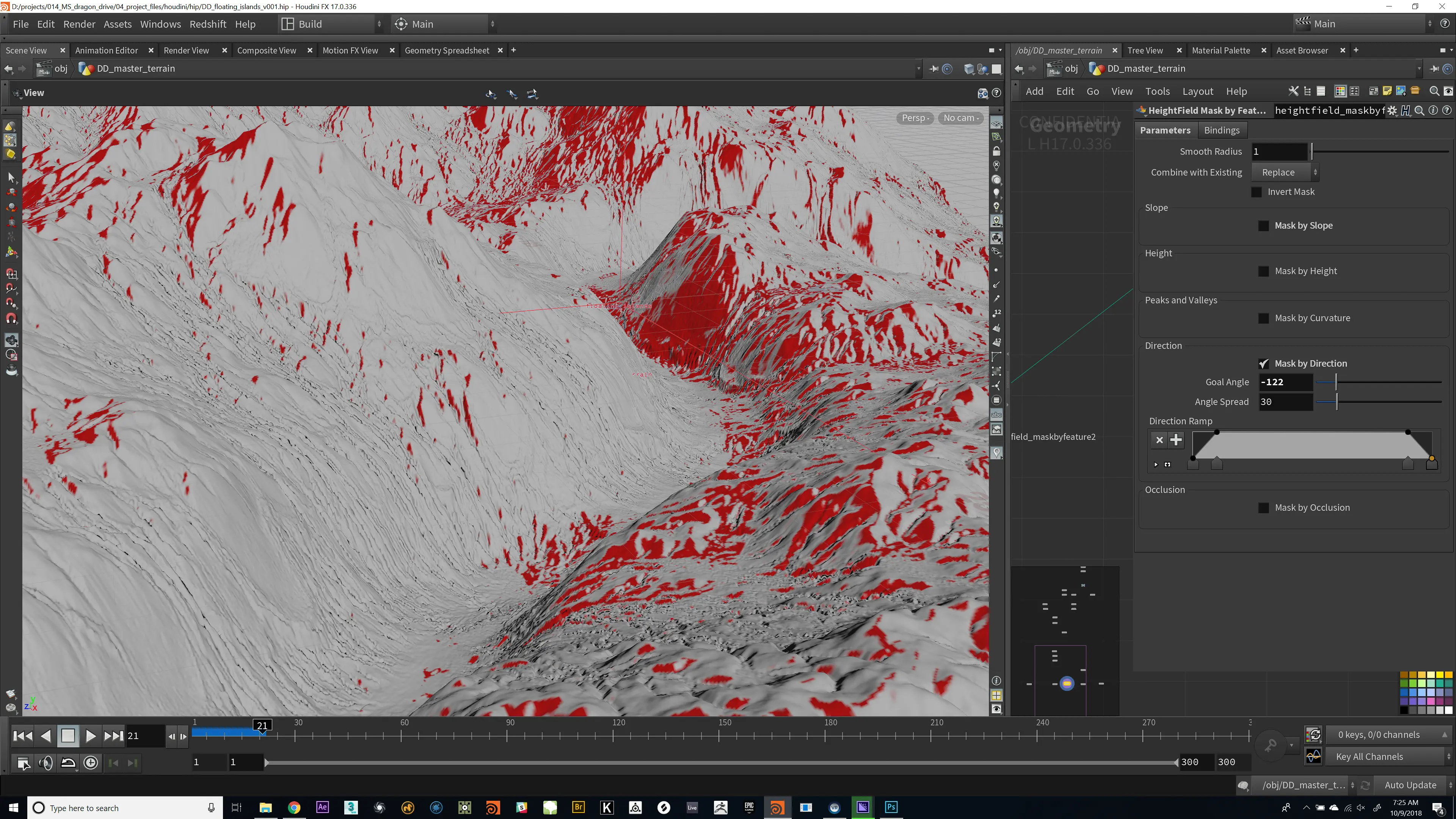Open No cam camera dropdown
The width and height of the screenshot is (1456, 819).
[961, 118]
